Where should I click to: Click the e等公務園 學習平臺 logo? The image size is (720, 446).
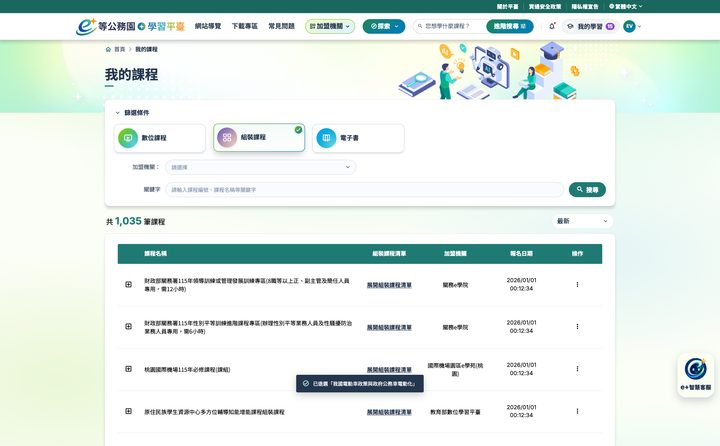coord(130,26)
